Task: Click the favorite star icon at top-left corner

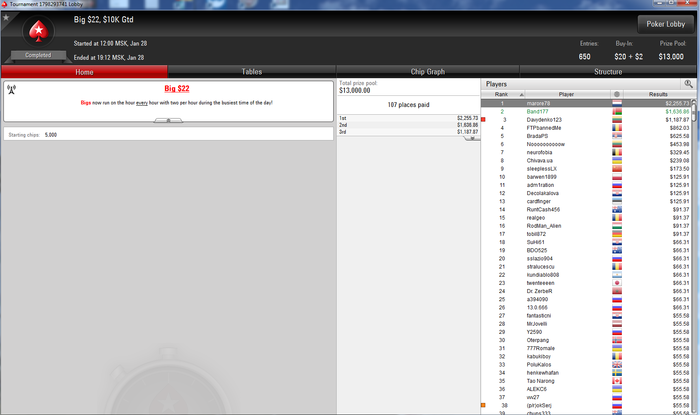Action: pos(6,17)
